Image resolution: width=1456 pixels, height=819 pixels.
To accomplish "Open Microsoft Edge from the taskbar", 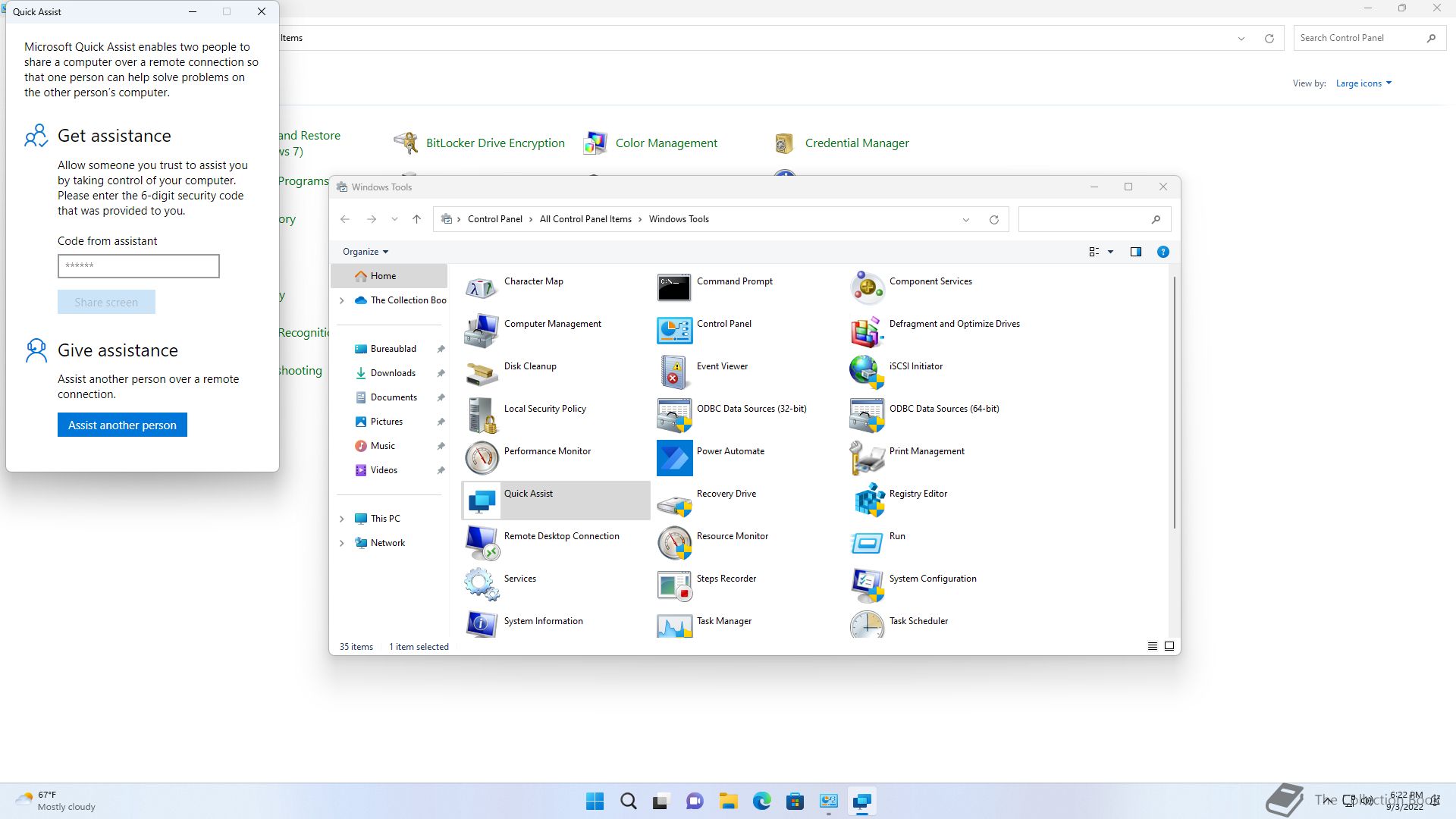I will tap(761, 801).
